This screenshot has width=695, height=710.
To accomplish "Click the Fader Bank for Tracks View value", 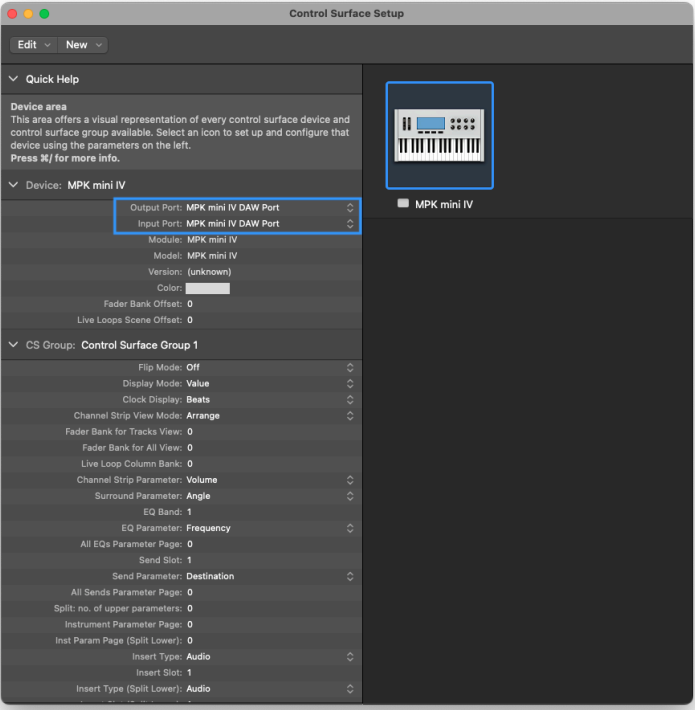I will 190,432.
